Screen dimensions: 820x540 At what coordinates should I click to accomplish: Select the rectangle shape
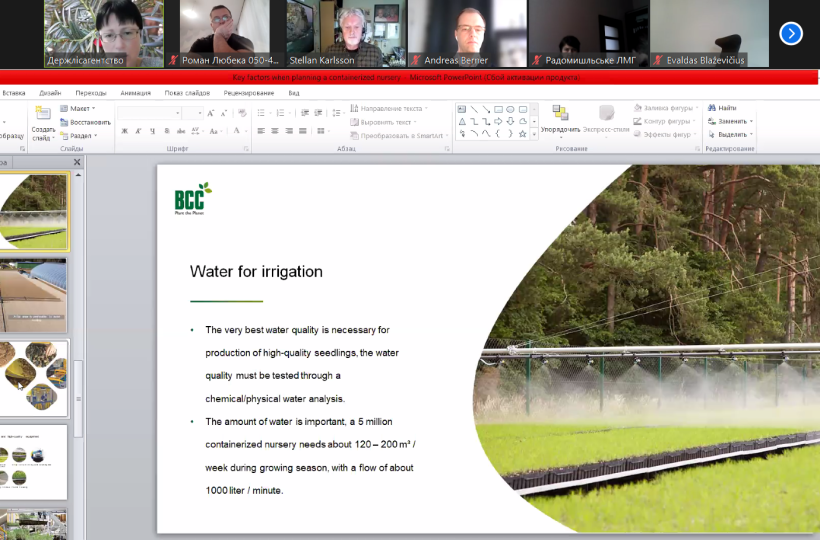[498, 109]
